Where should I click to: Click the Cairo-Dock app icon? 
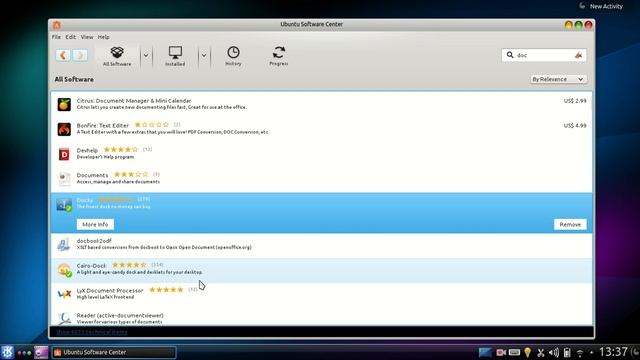point(64,270)
